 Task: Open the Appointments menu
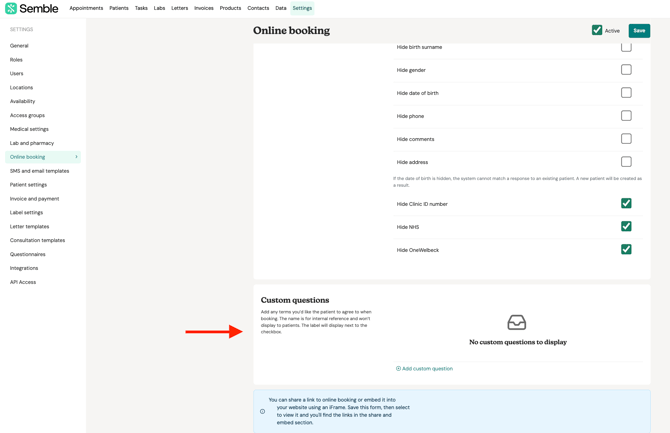tap(86, 8)
